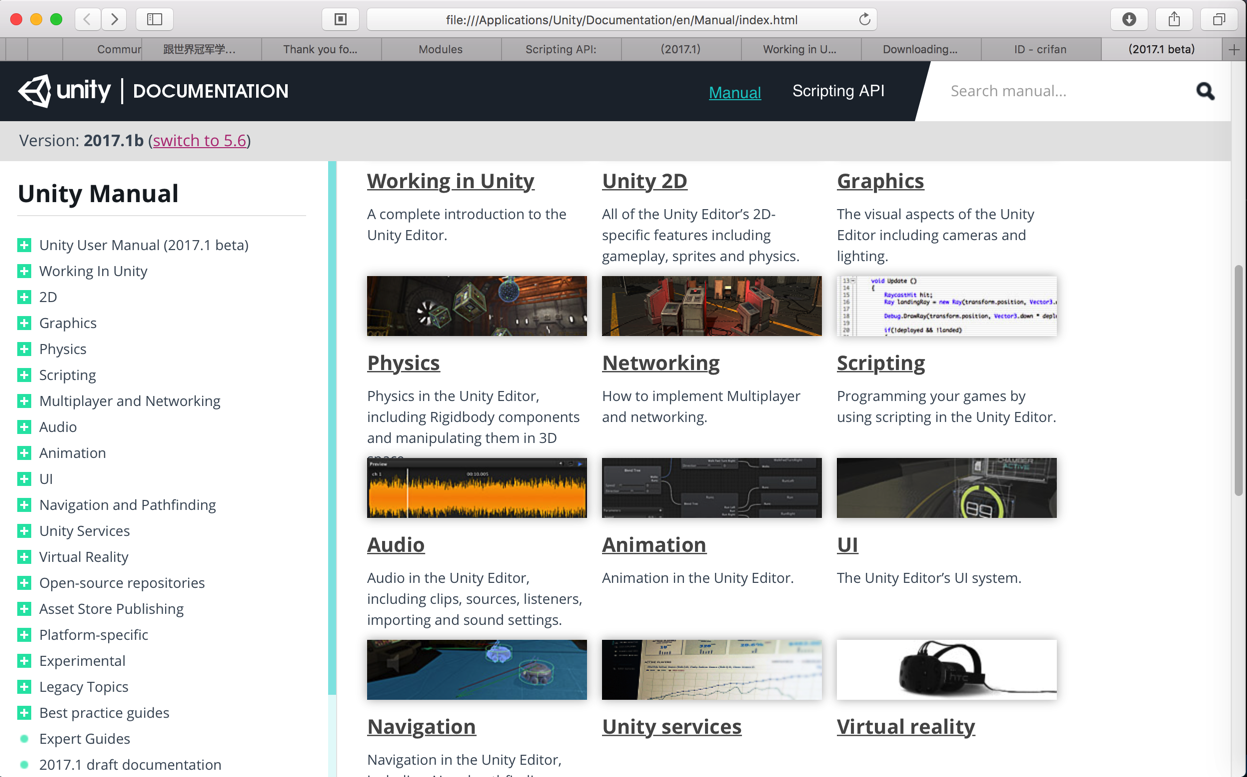1247x777 pixels.
Task: Open the Physics heading link in content
Action: (403, 363)
